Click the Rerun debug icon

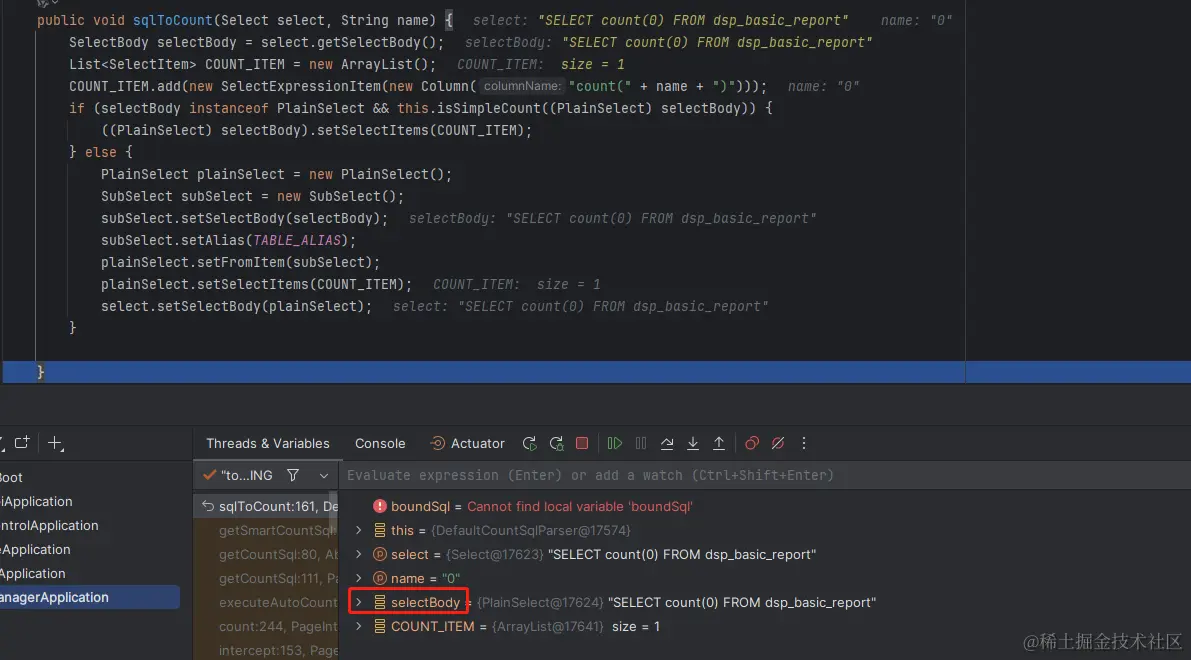529,444
